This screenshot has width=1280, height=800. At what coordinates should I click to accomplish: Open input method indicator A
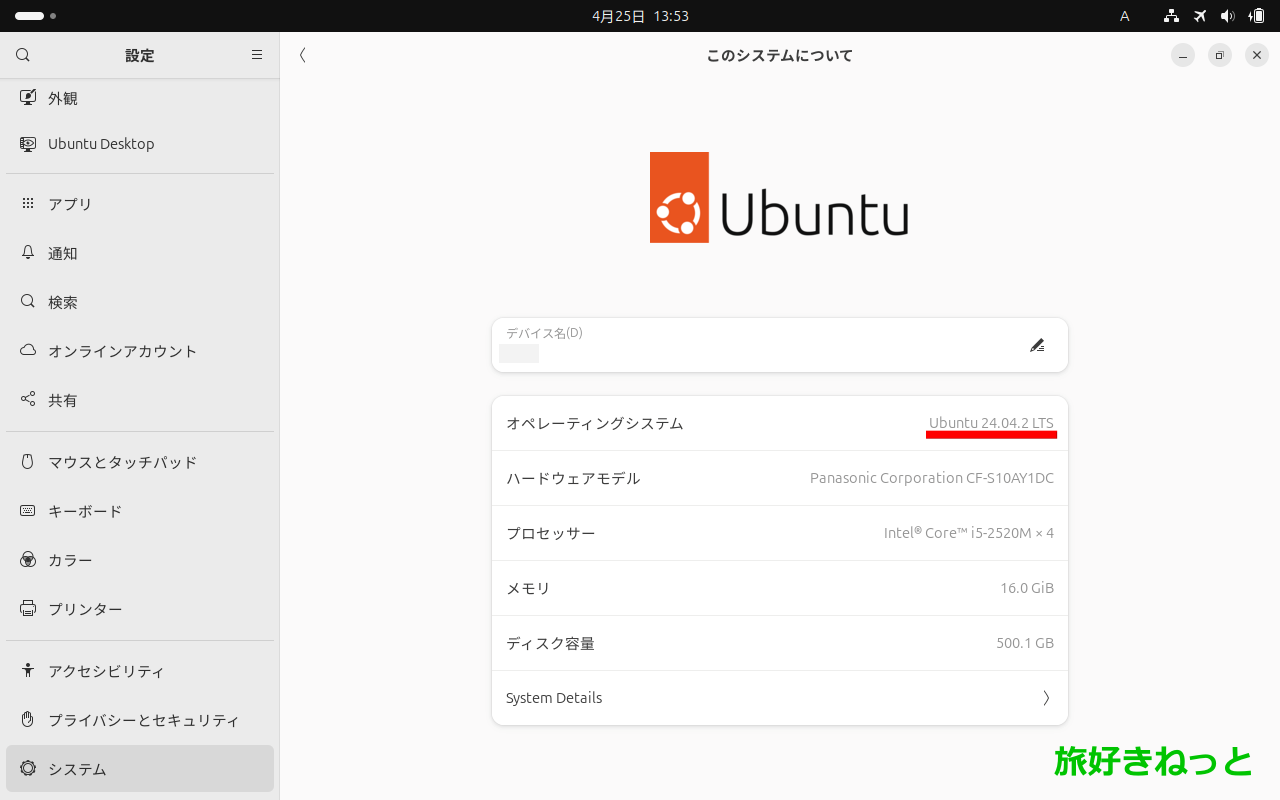(x=1124, y=16)
